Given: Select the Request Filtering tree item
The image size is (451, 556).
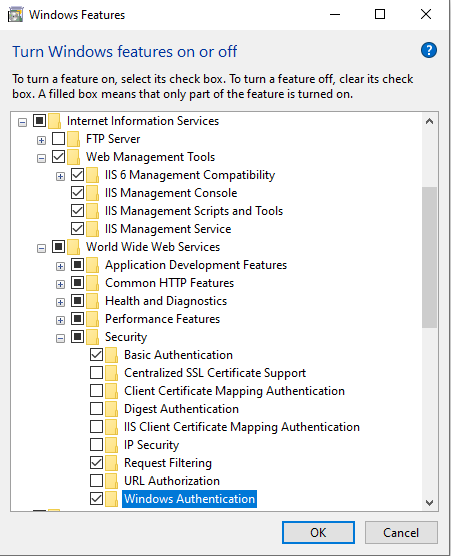Looking at the screenshot, I should point(168,463).
